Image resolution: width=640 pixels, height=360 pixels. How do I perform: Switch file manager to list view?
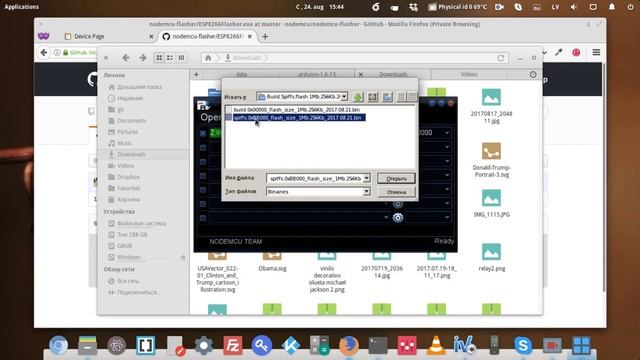point(170,58)
